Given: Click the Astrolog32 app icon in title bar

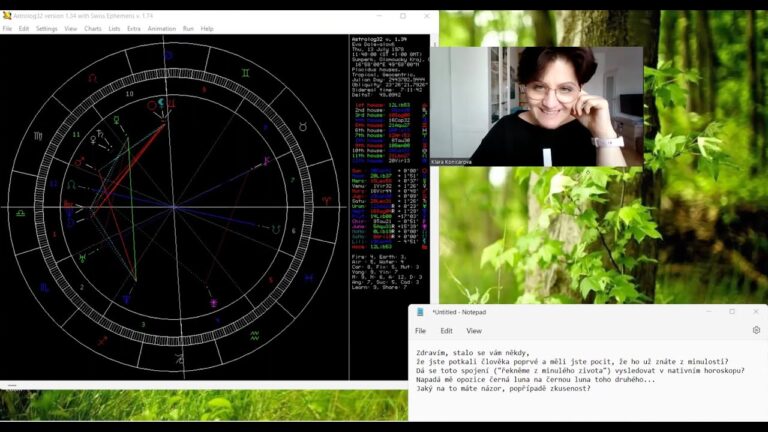Looking at the screenshot, I should [7, 16].
